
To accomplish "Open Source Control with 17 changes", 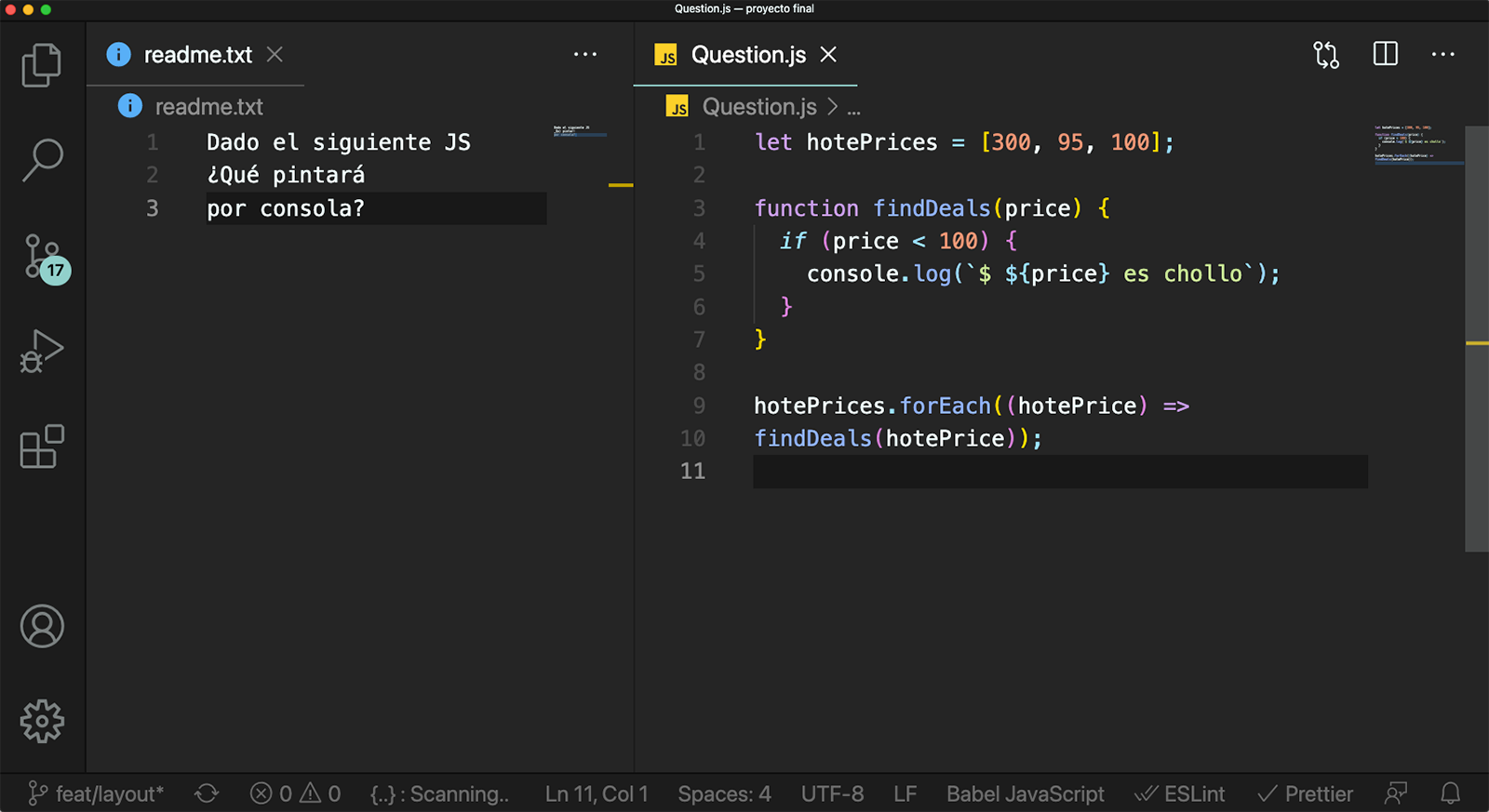I will point(44,258).
